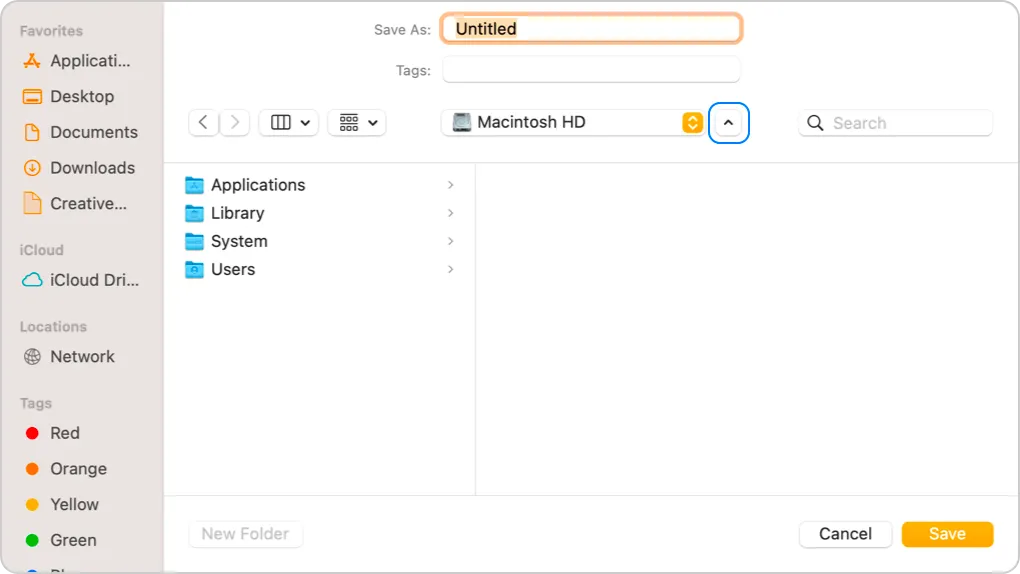Open Downloads from the sidebar
1020x574 pixels.
92,168
